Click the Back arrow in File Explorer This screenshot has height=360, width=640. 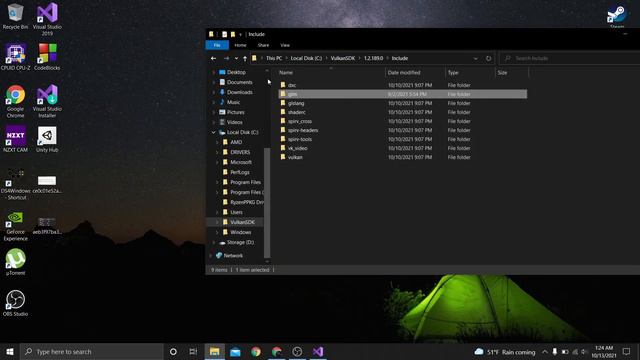click(213, 58)
